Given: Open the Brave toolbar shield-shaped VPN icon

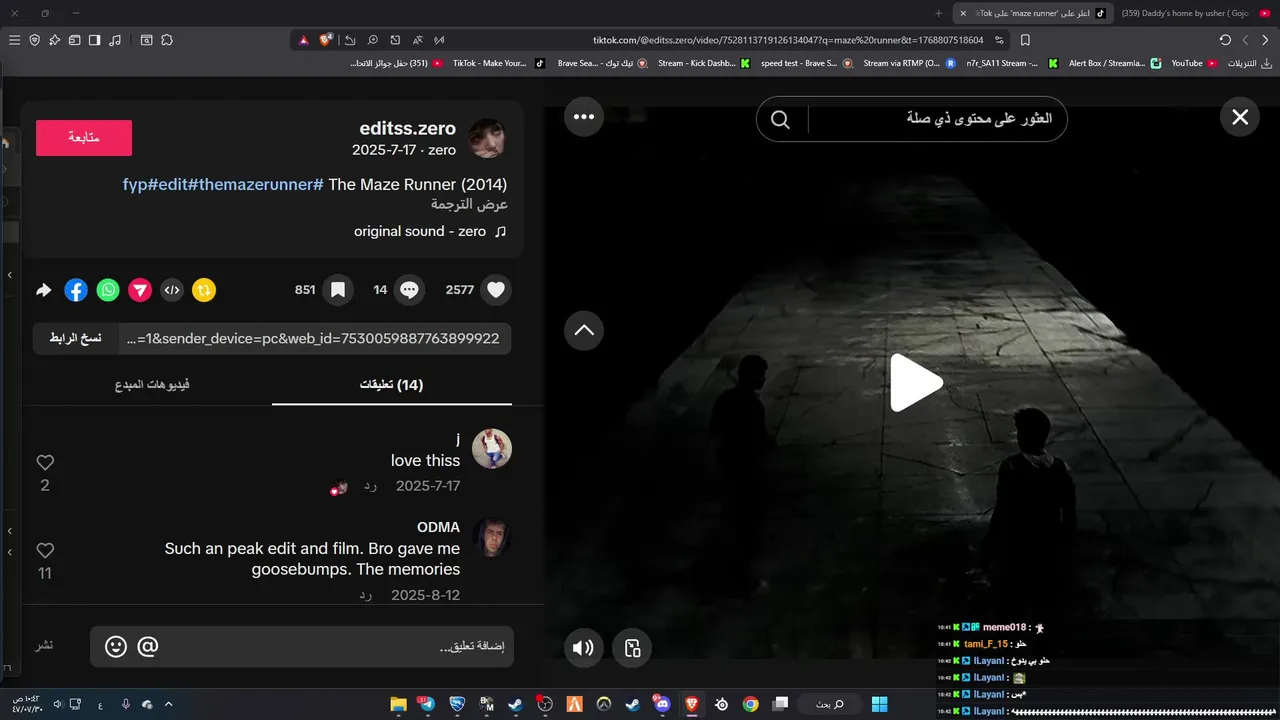Looking at the screenshot, I should [x=34, y=40].
